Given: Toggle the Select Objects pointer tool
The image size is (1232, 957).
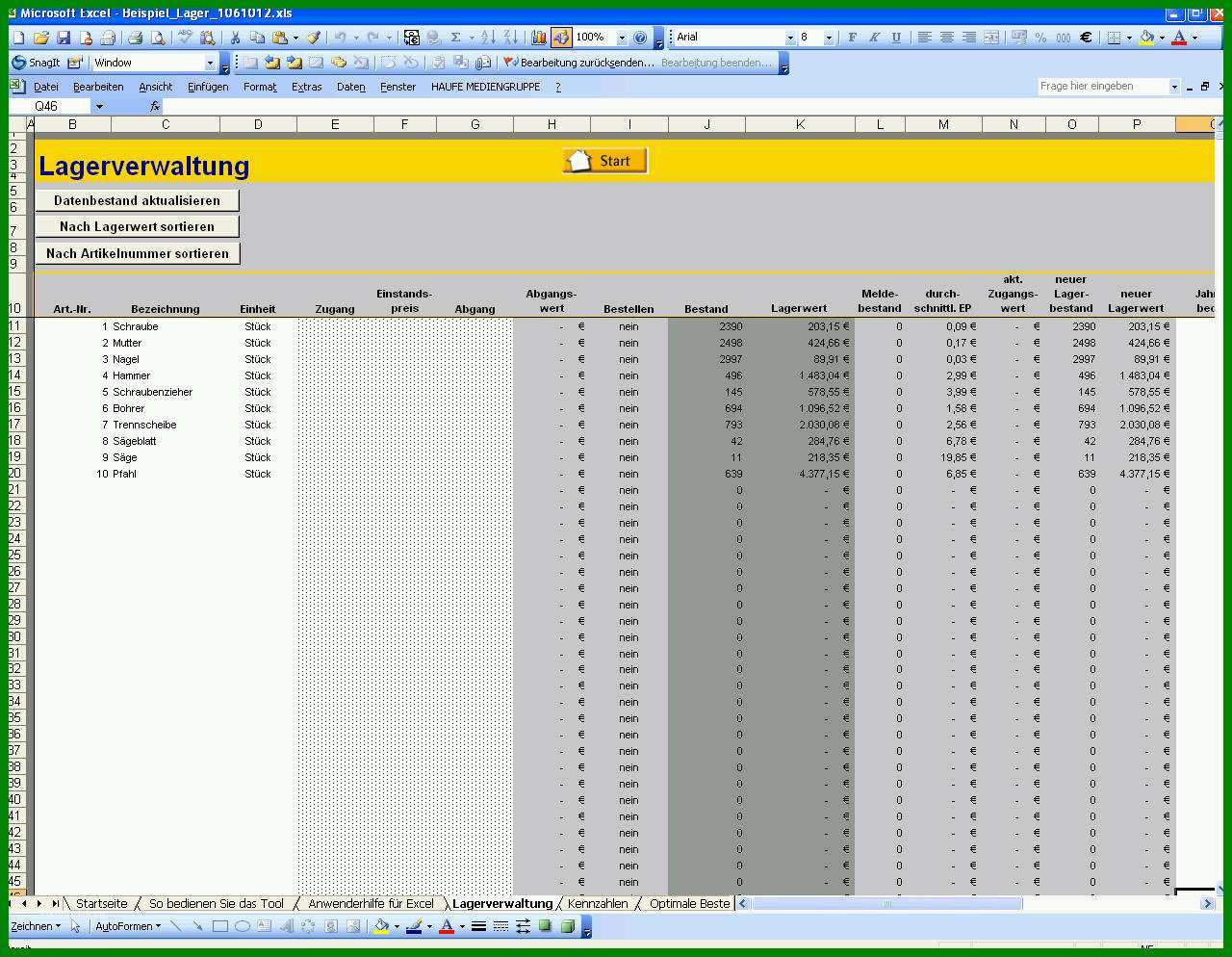Looking at the screenshot, I should coord(76,926).
